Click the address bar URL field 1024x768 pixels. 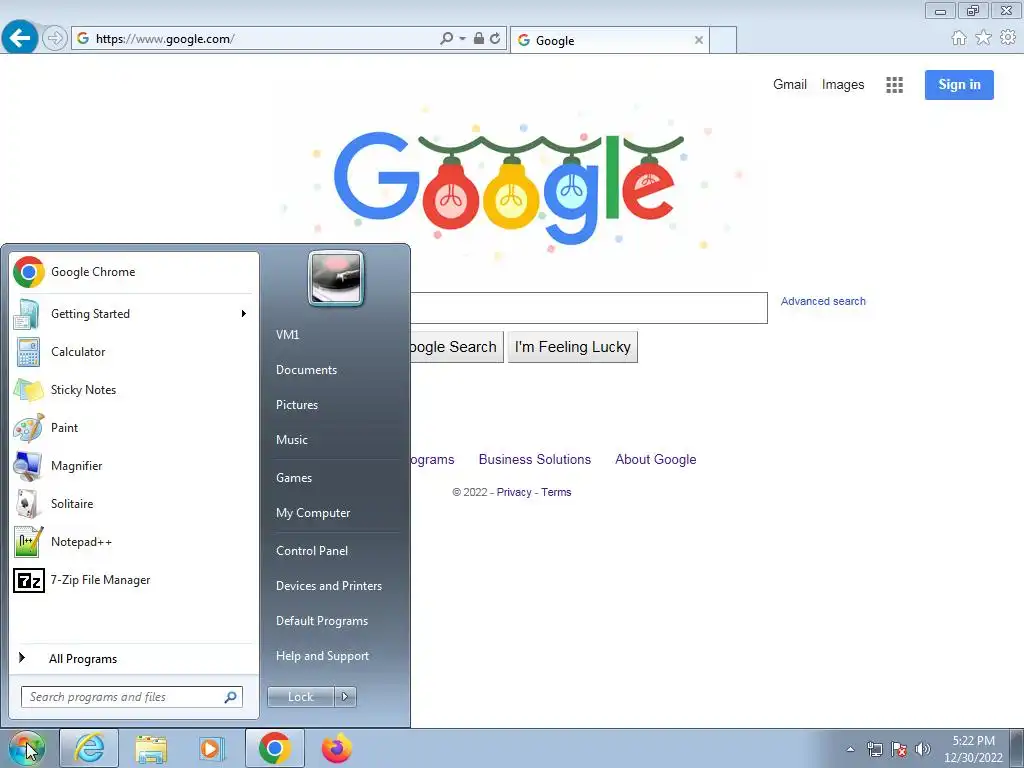pyautogui.click(x=255, y=39)
